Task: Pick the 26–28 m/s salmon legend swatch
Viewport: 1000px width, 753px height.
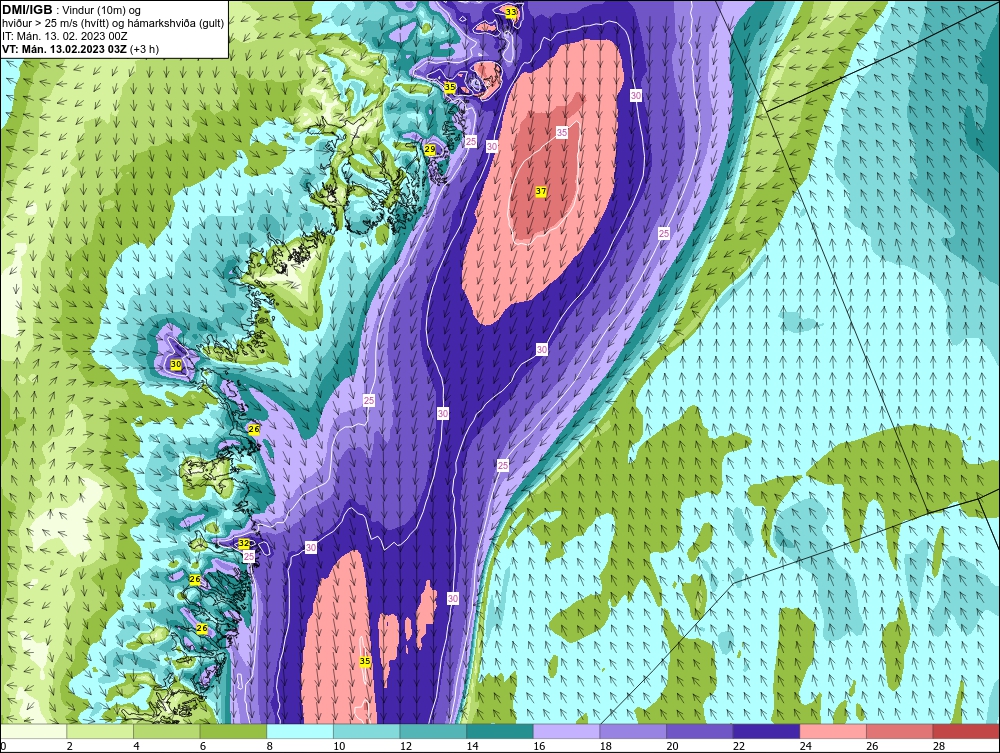Action: click(900, 731)
